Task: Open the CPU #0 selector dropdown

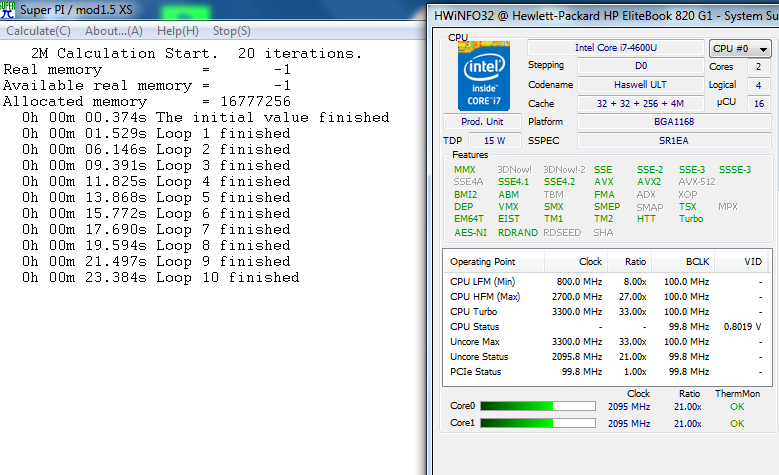Action: point(740,49)
